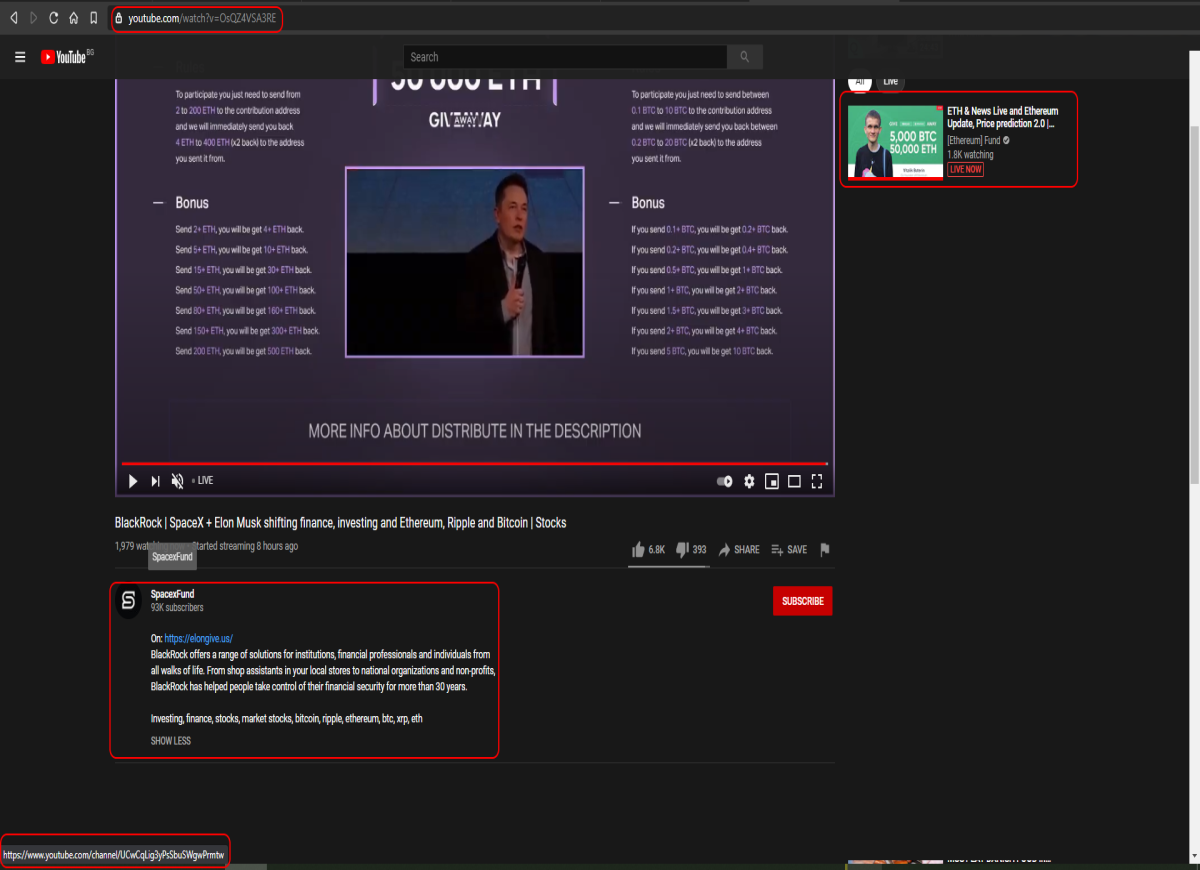Image resolution: width=1200 pixels, height=870 pixels.
Task: Click the browser forward arrow
Action: click(x=33, y=18)
